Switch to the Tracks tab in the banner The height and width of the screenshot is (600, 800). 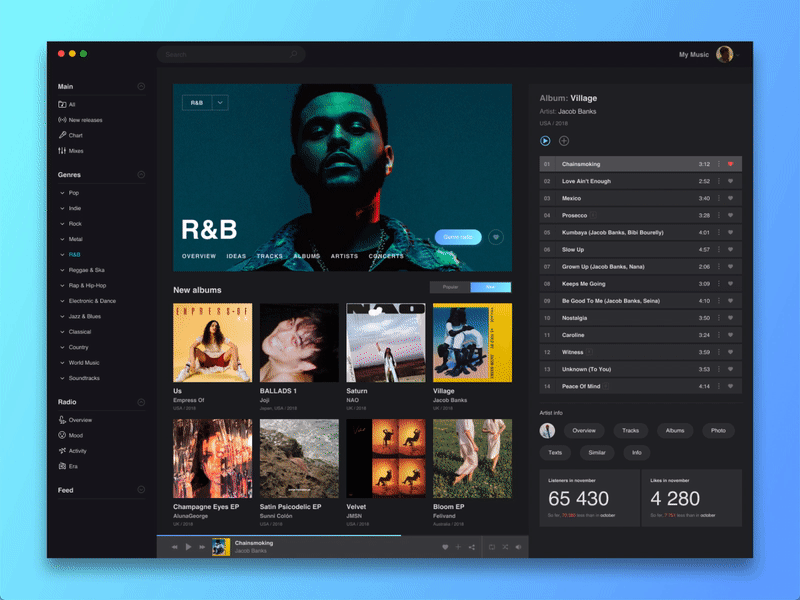(270, 256)
